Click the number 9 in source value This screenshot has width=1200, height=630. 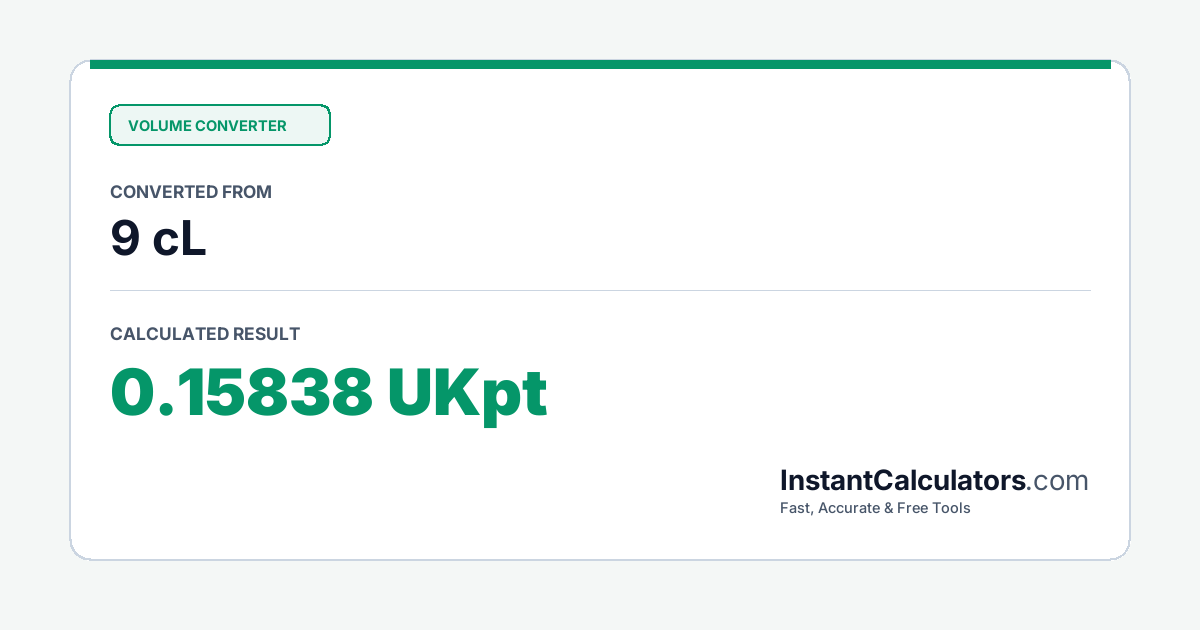click(124, 240)
